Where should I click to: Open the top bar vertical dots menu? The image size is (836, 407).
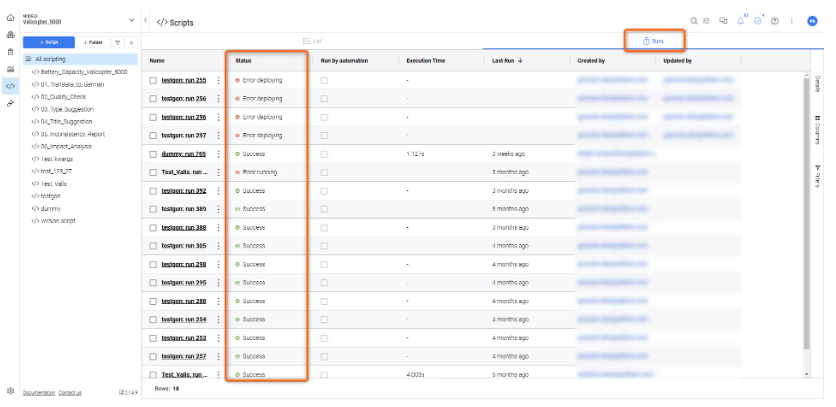(792, 21)
